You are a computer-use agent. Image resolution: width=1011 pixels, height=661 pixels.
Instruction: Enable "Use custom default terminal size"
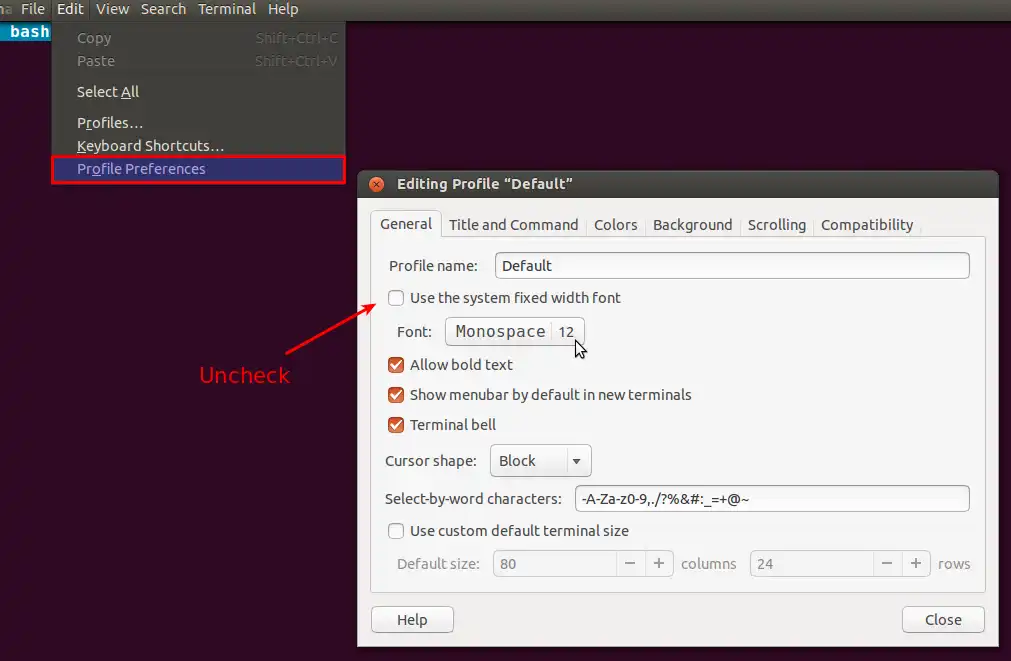point(396,531)
